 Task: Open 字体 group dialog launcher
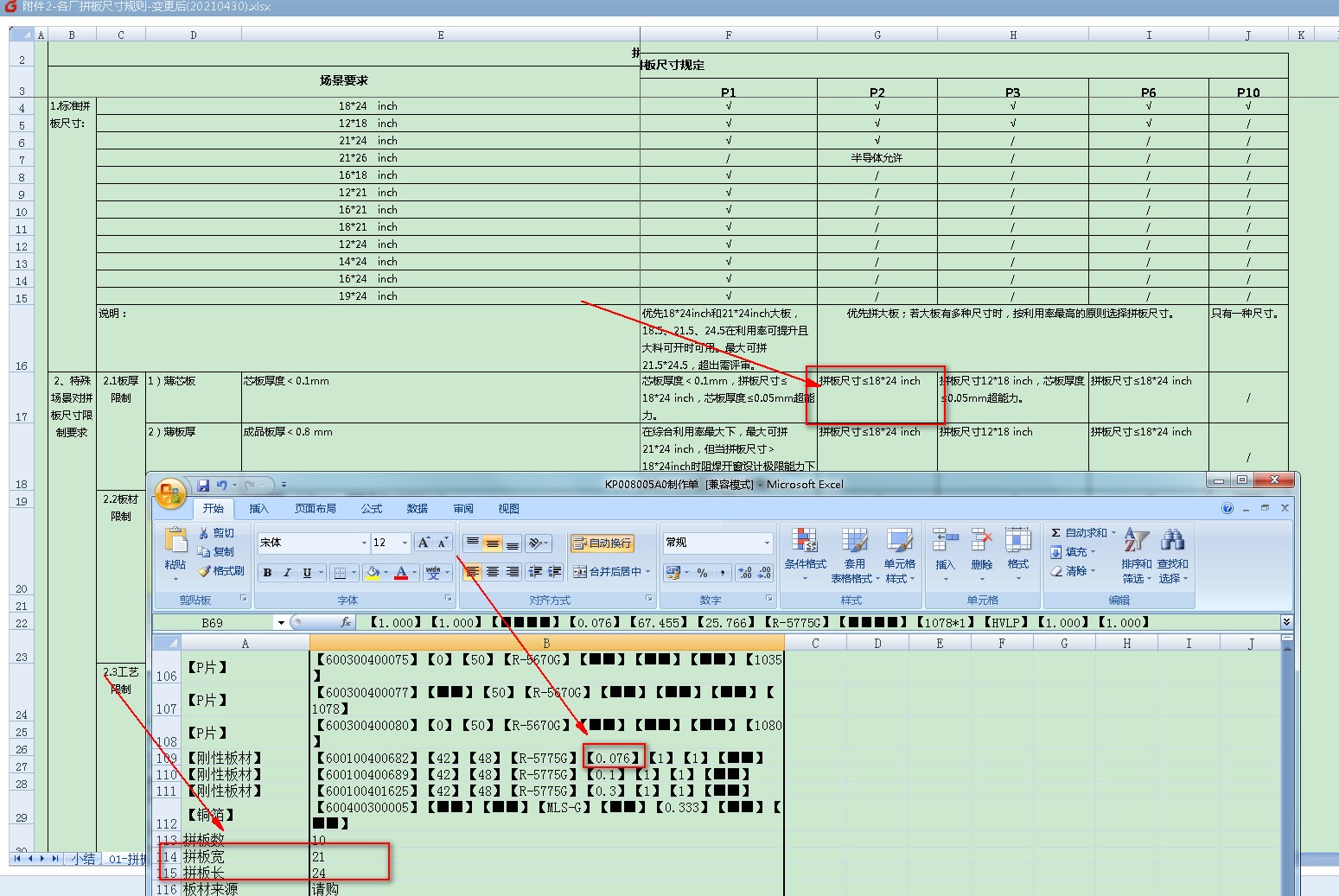(x=448, y=598)
